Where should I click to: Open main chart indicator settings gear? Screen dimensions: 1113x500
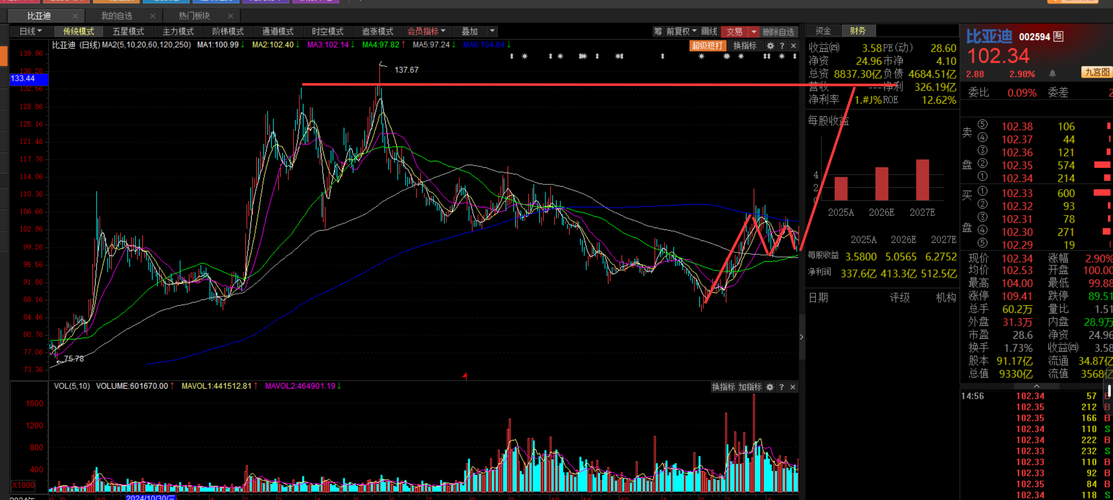click(769, 45)
